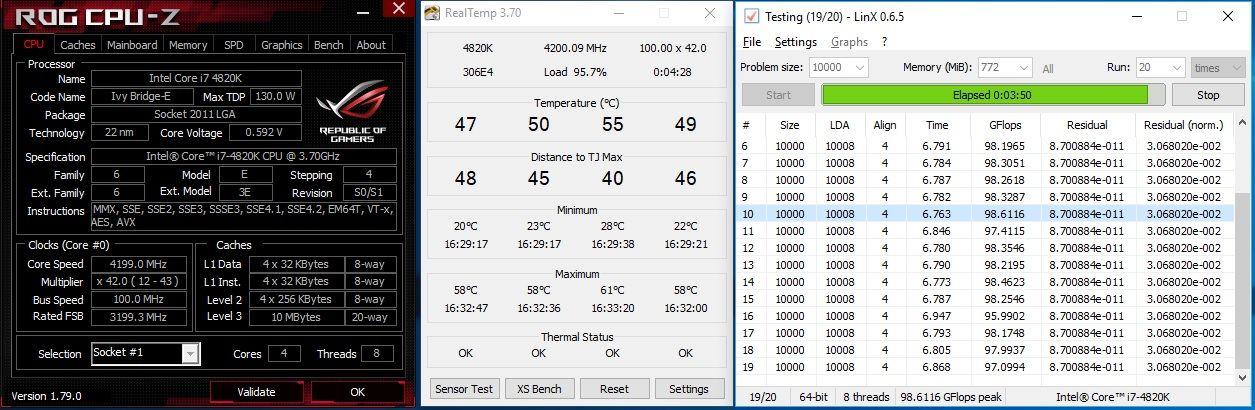The height and width of the screenshot is (410, 1255).
Task: Click OK button in CPU-Z
Action: 358,392
